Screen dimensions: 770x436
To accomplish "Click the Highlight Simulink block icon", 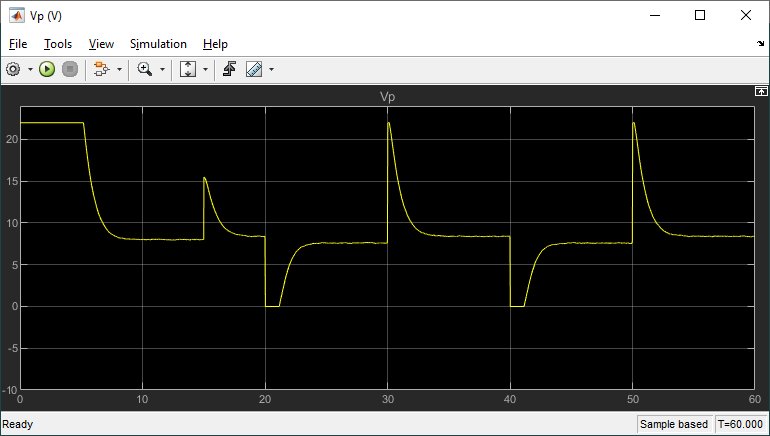I will pos(100,69).
